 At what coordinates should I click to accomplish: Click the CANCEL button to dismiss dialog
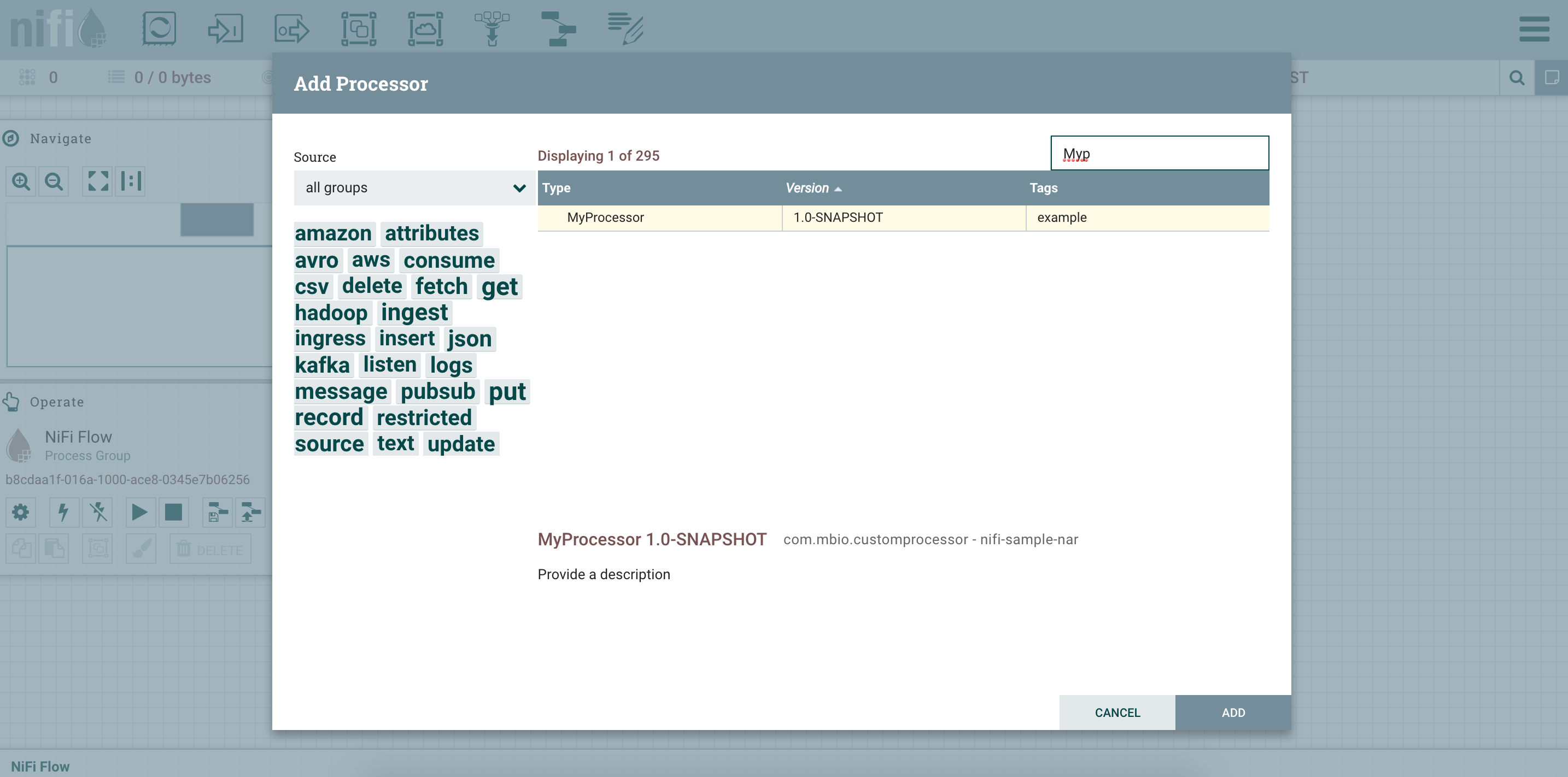(1118, 712)
